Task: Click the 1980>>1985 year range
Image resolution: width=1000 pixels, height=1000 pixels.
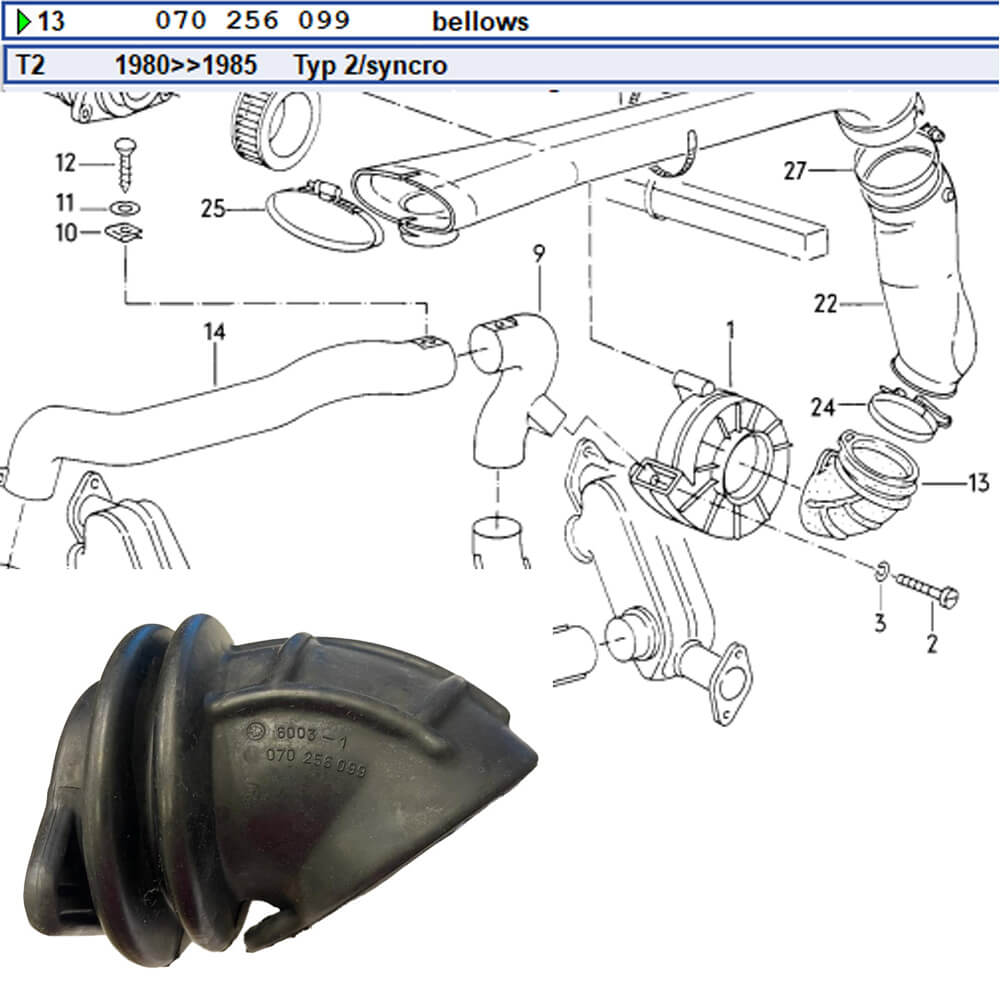Action: pyautogui.click(x=186, y=66)
